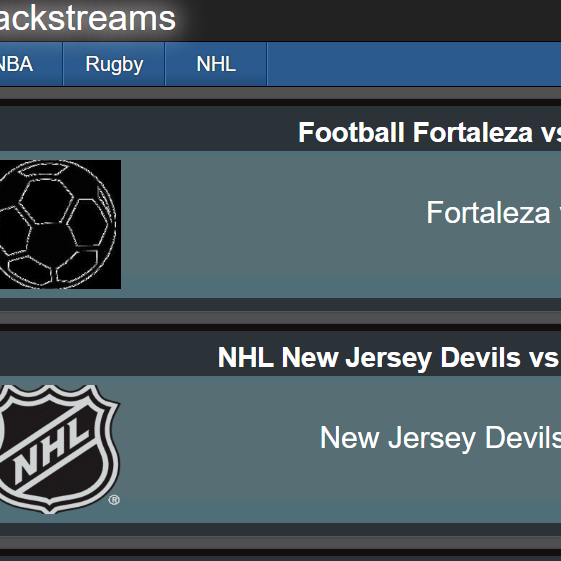Select the NHL tab in navigation bar
This screenshot has width=561, height=561.
coord(216,64)
